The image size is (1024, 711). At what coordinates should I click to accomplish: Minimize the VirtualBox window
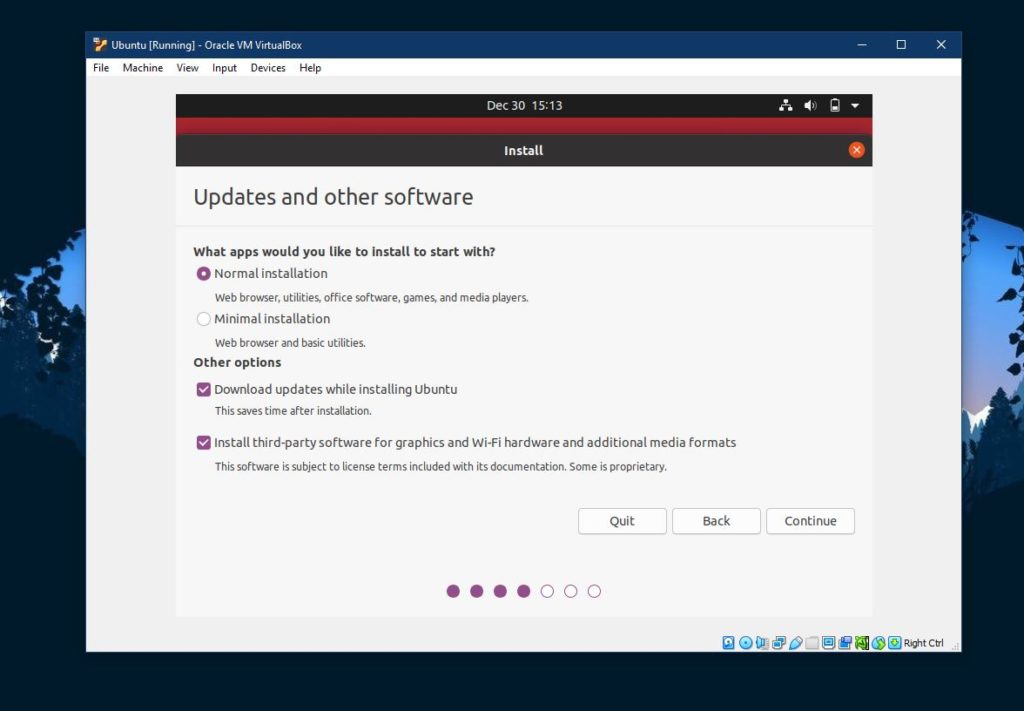click(862, 44)
